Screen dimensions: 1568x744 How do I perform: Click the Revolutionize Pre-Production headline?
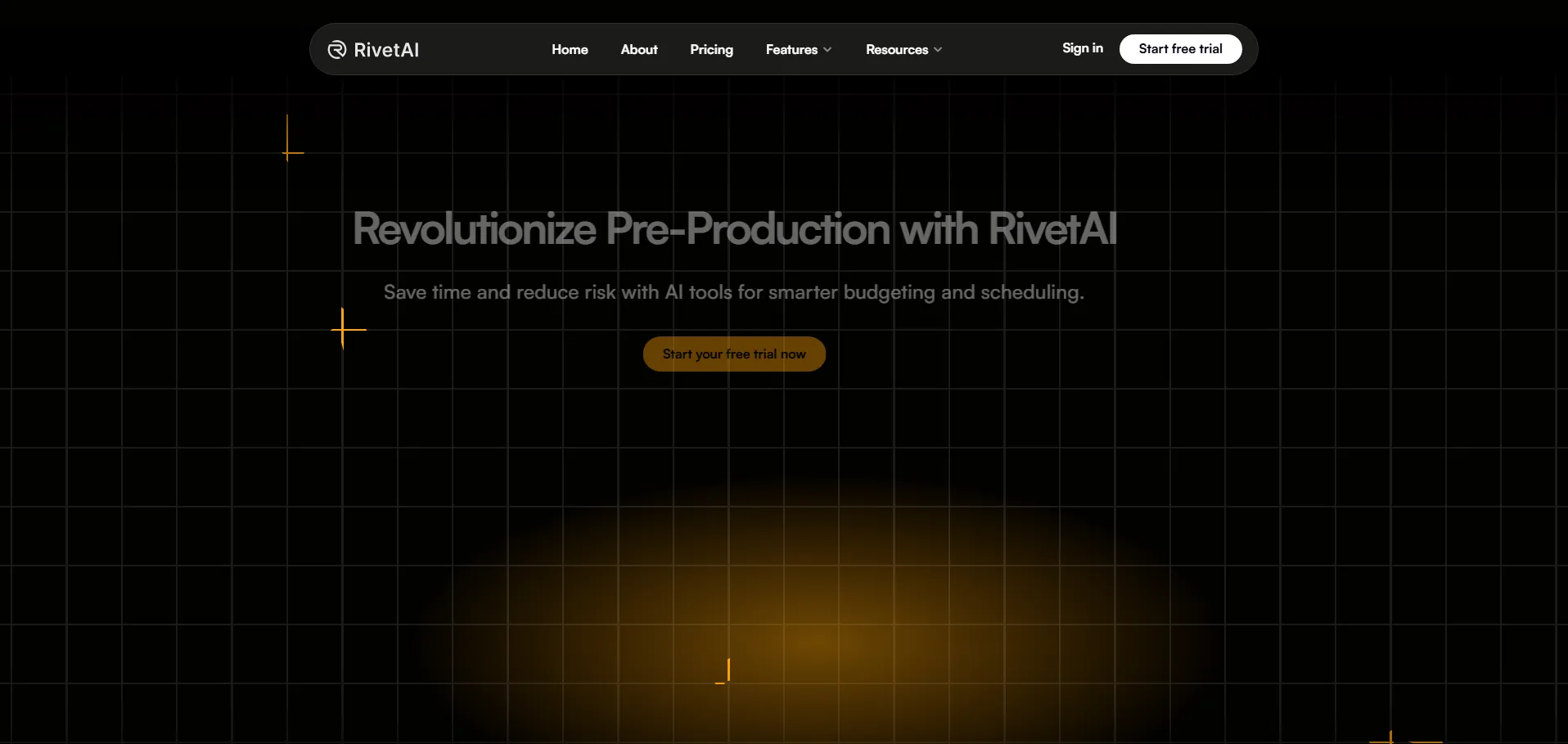click(734, 228)
